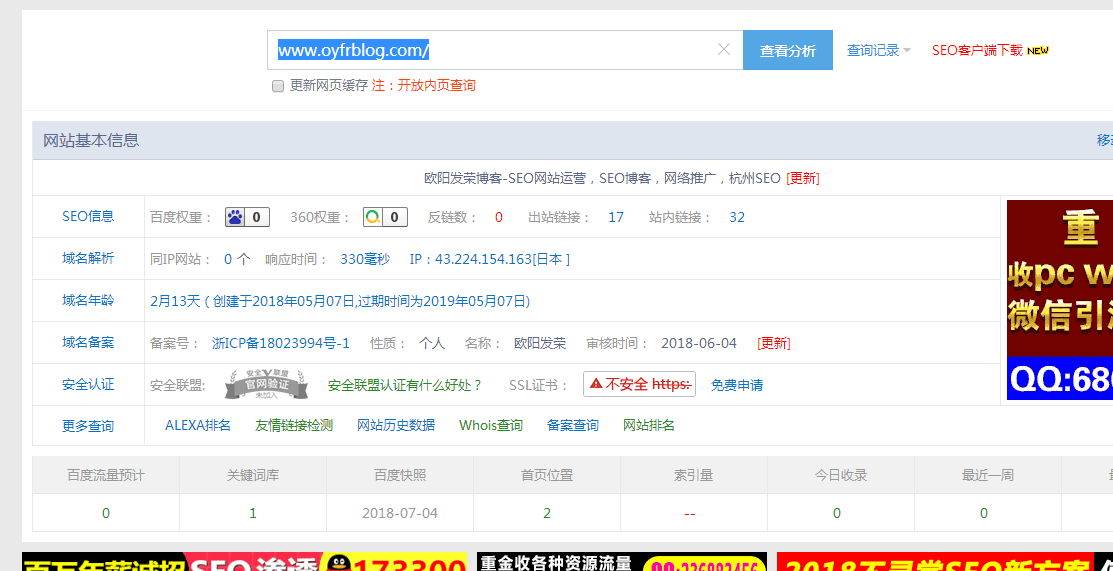This screenshot has height=571, width=1113.
Task: Toggle the 更新网页缓存 checkbox
Action: click(x=278, y=86)
